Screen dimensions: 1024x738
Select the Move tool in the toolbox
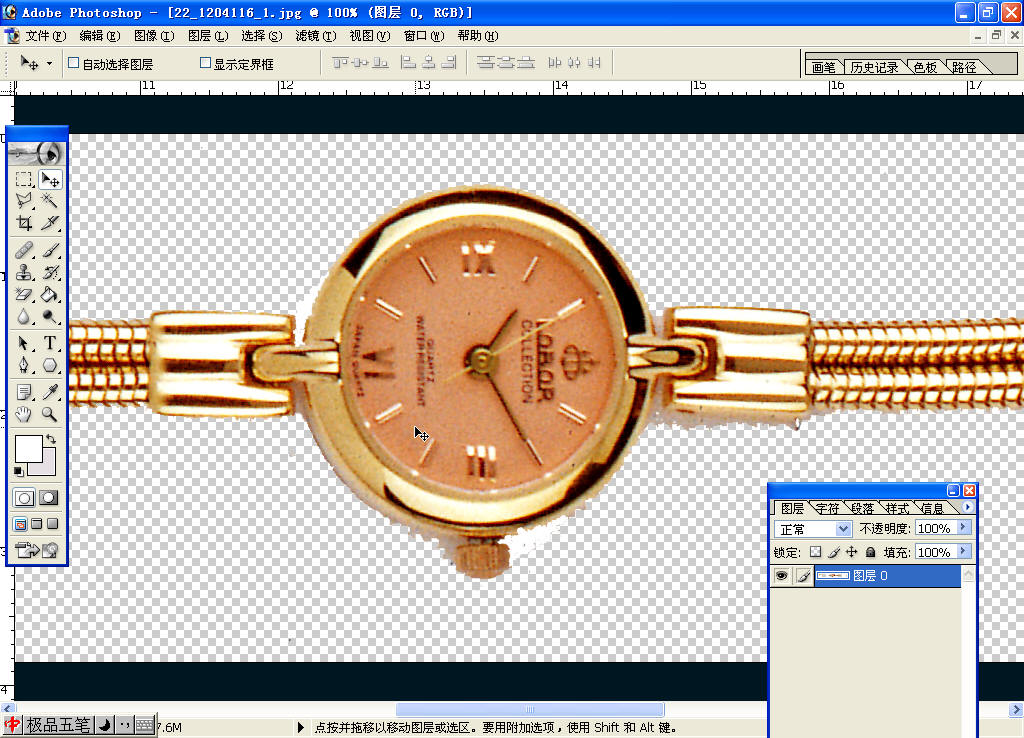50,179
